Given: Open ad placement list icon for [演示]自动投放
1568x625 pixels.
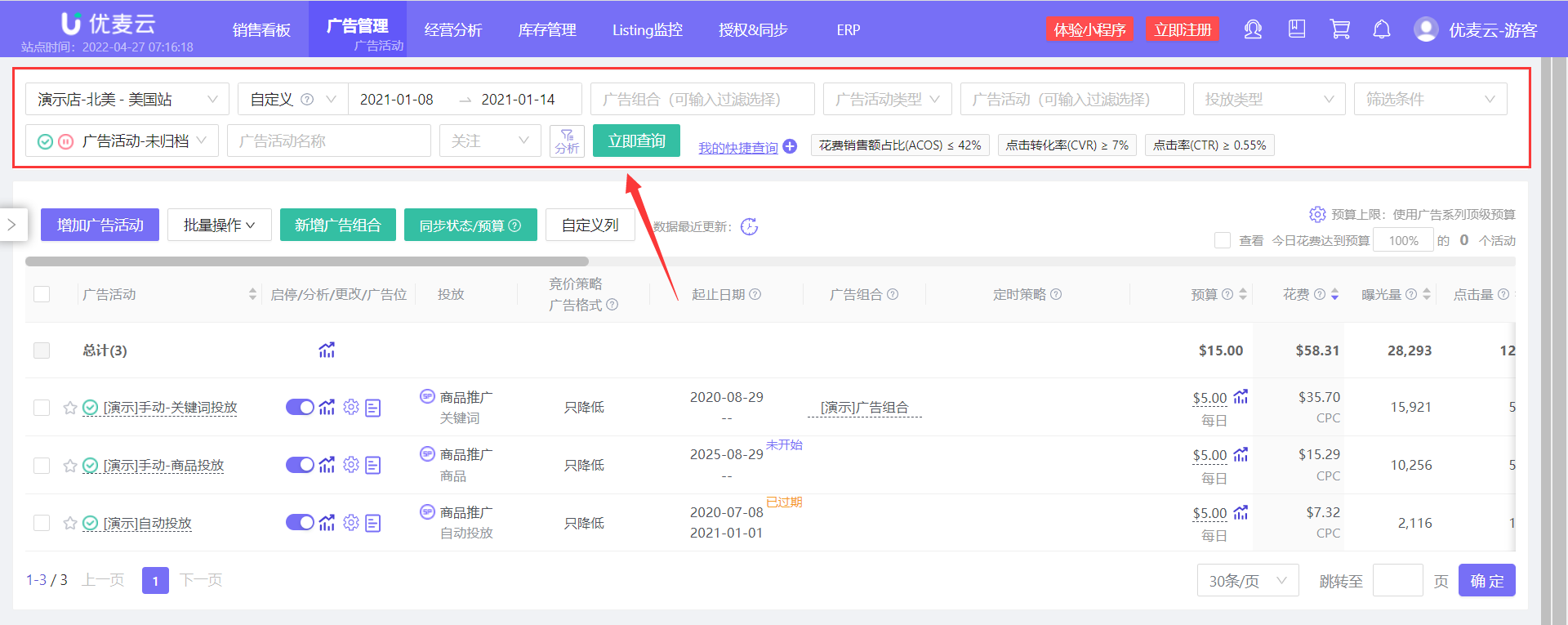Looking at the screenshot, I should coord(373,523).
